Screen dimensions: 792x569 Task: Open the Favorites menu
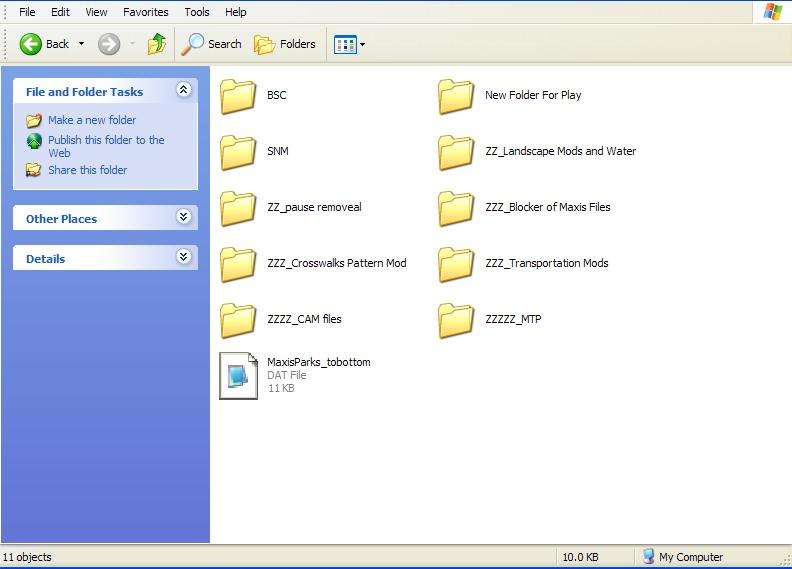tap(145, 12)
